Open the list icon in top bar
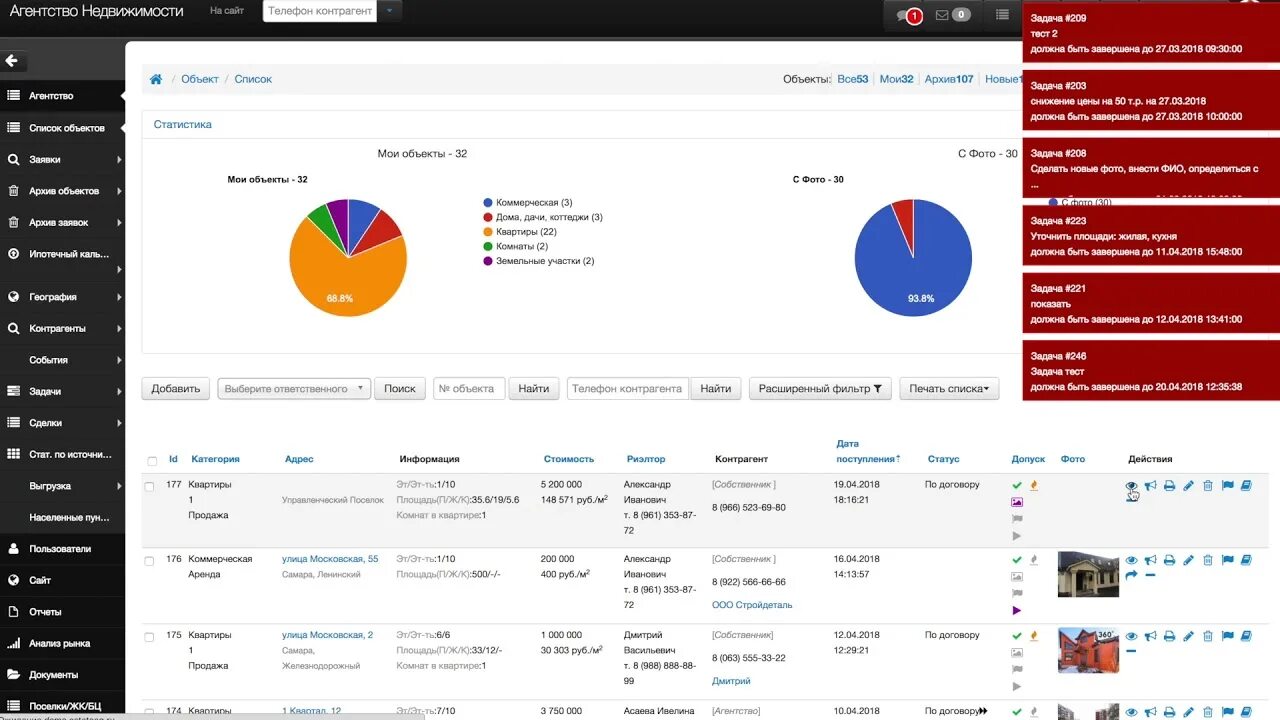The image size is (1280, 720). 1002,15
